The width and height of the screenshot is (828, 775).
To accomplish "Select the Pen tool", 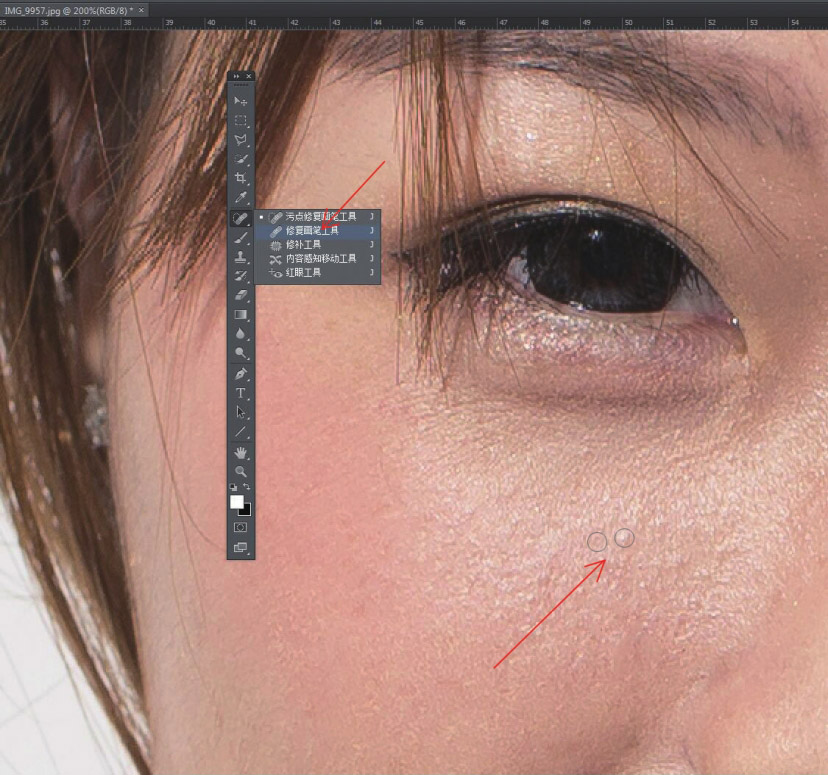I will 241,373.
